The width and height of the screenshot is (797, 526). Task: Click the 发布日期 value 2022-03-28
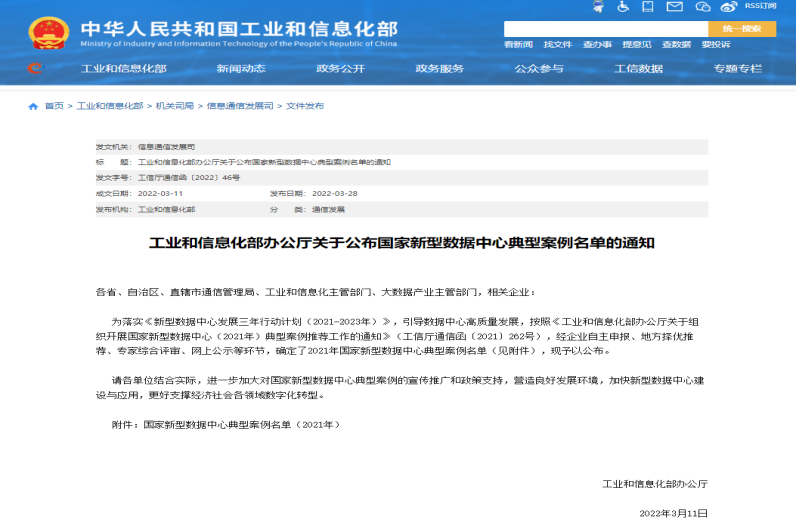click(334, 194)
